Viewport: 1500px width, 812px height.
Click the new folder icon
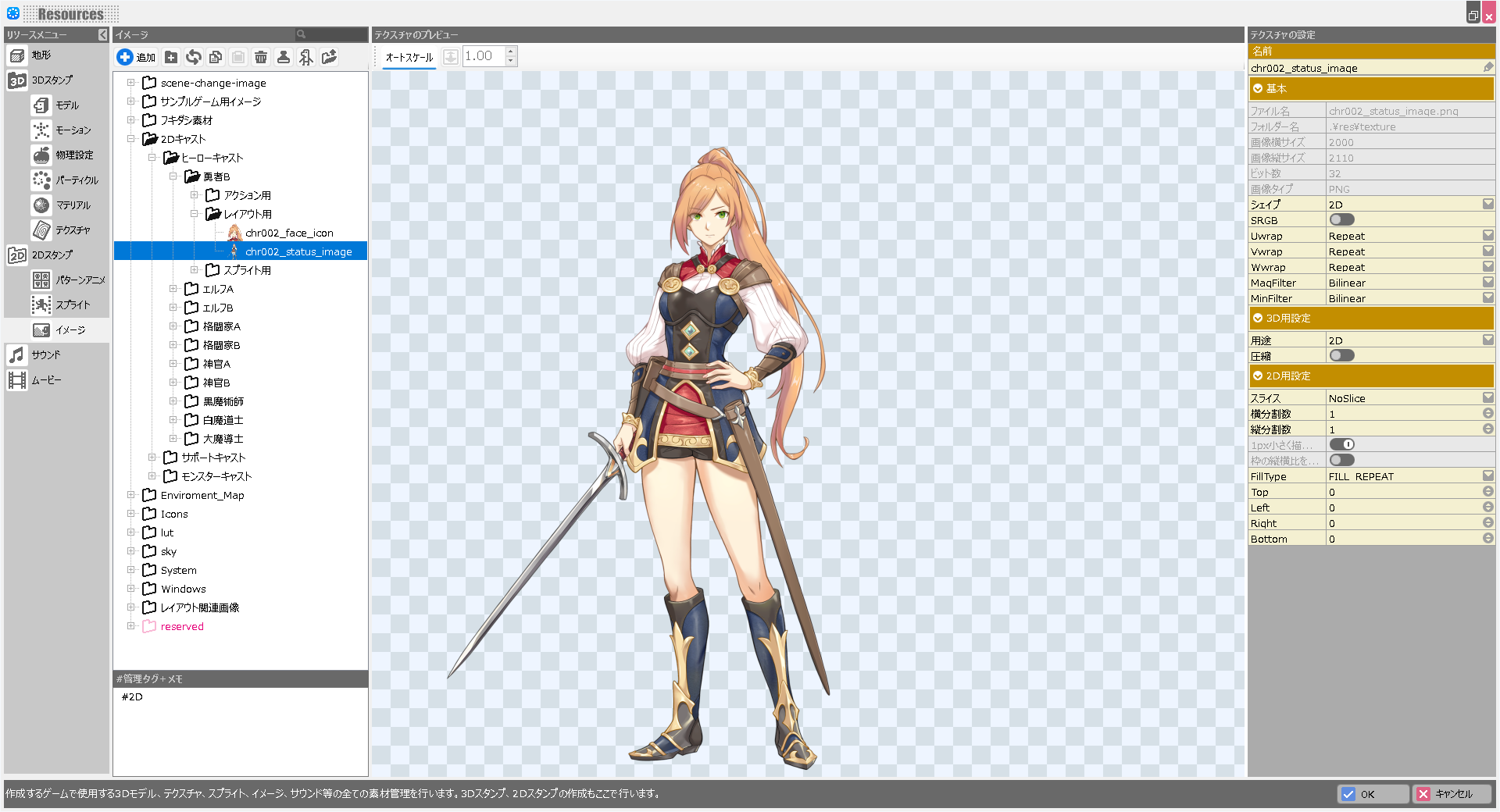coord(171,57)
